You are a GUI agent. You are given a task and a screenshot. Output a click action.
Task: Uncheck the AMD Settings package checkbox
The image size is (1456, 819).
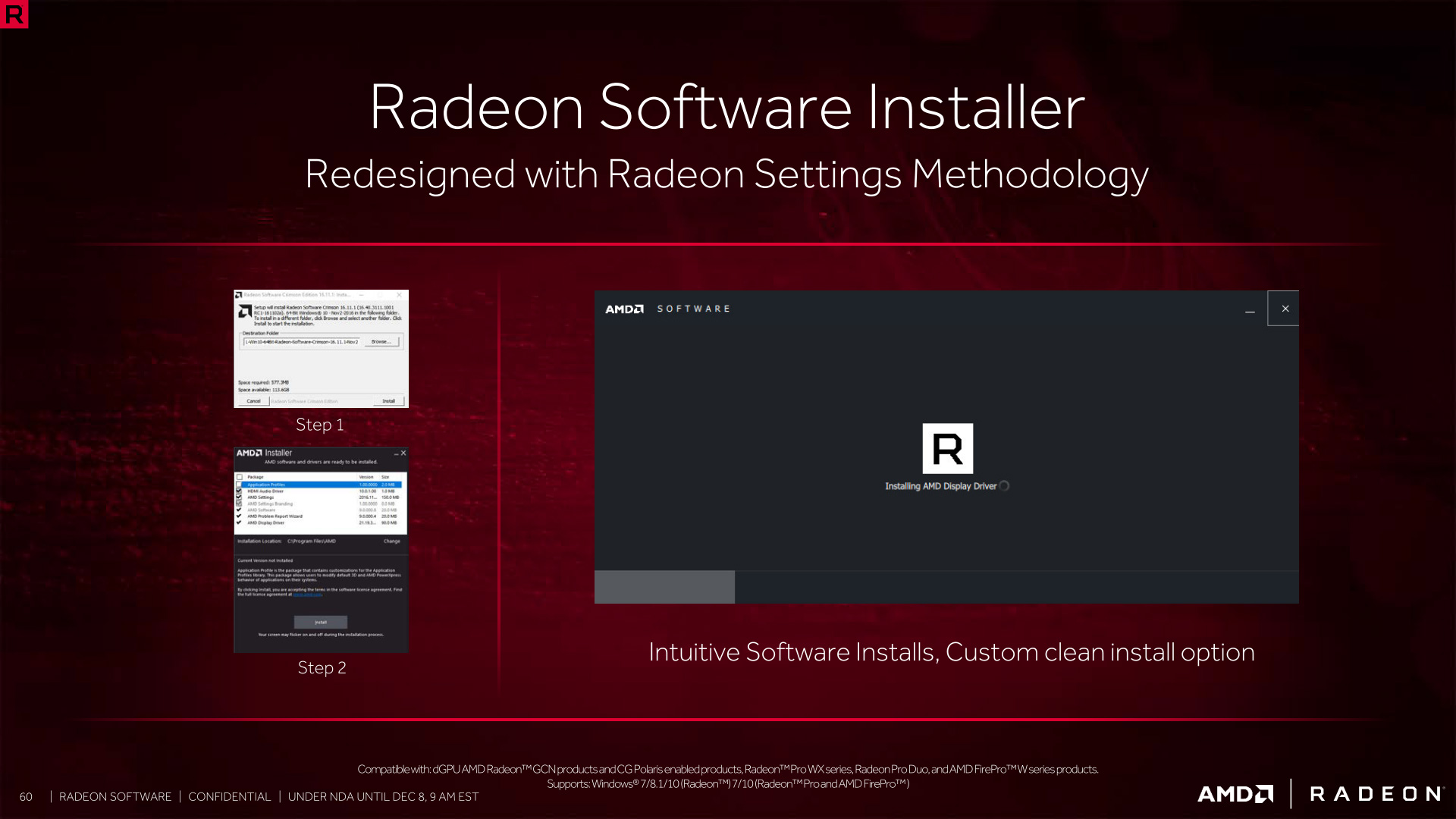[x=240, y=497]
